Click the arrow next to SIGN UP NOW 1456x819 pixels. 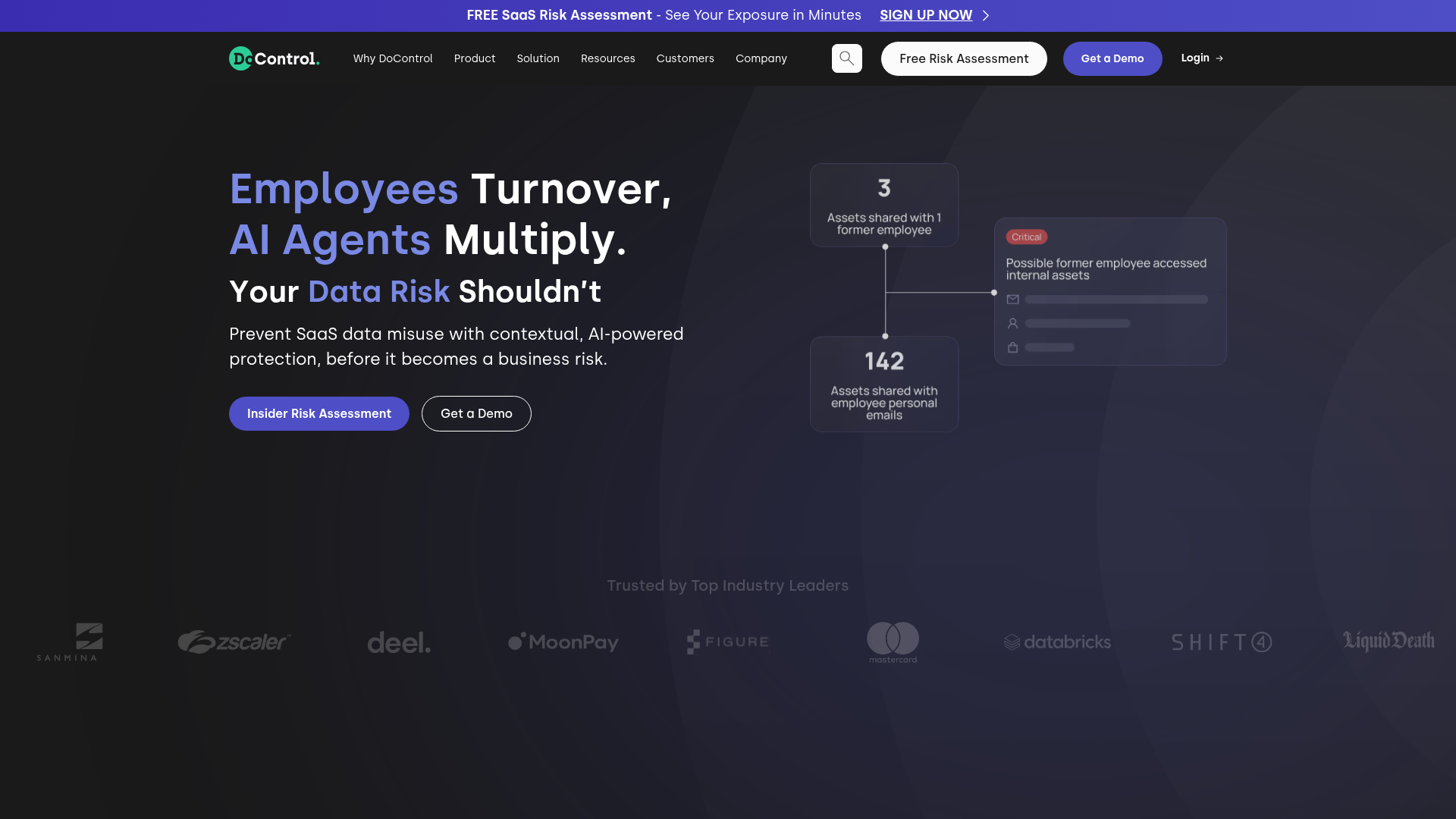click(x=986, y=15)
